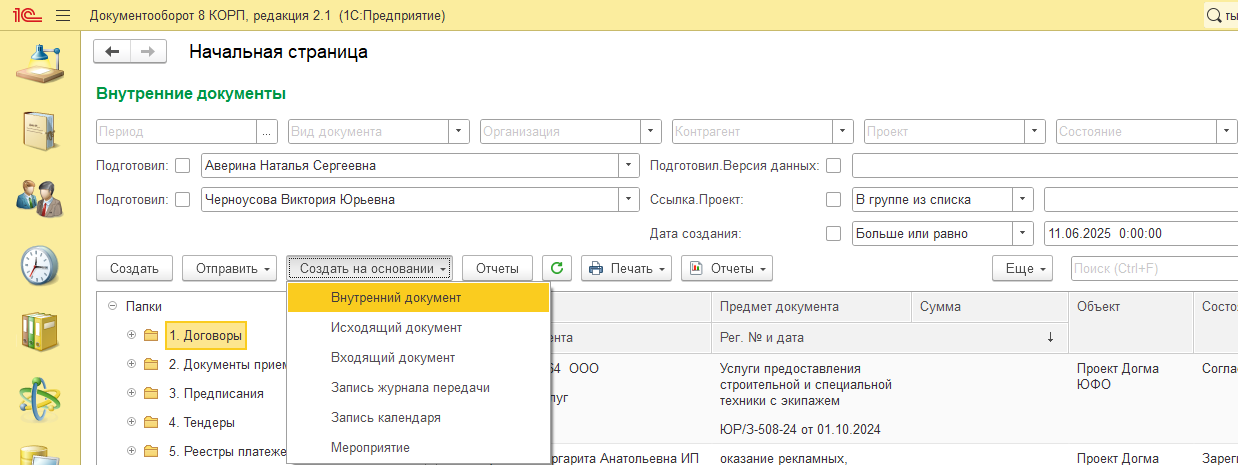Screen dimensions: 1238x465
Task: Click the document book icon in sidebar
Action: (40, 129)
